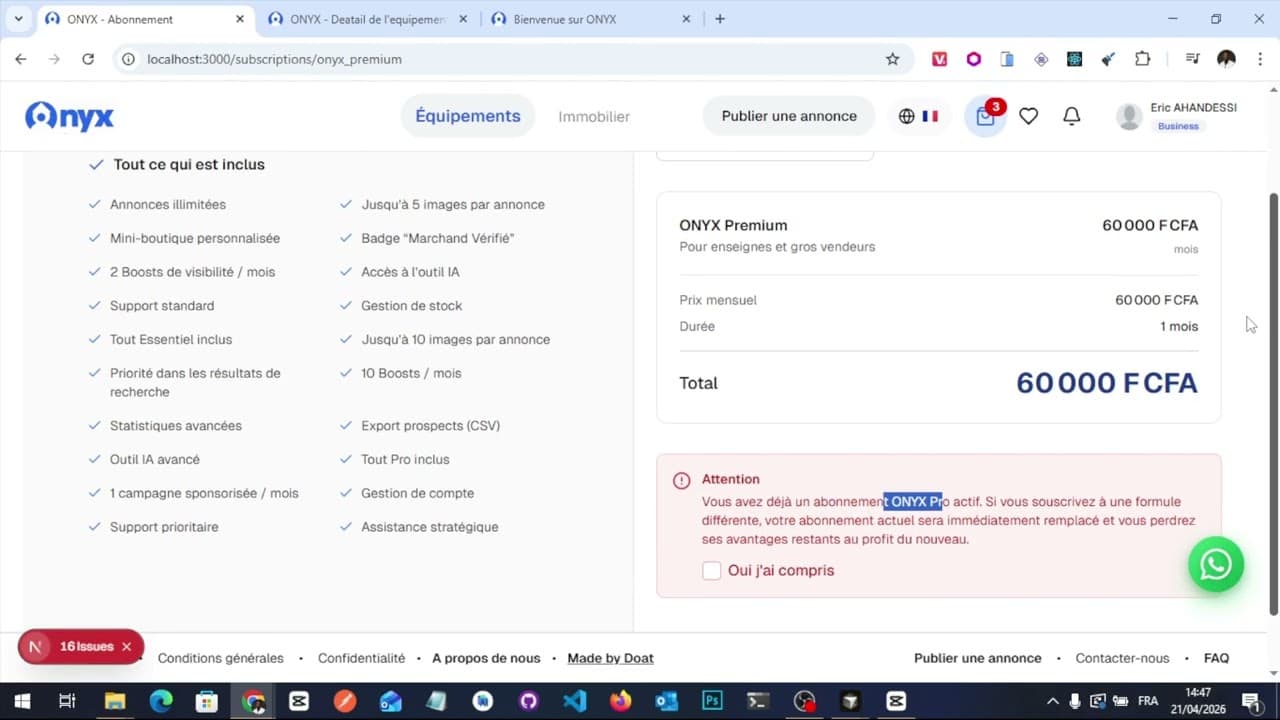
Task: Open the notifications bell
Action: [x=1071, y=116]
